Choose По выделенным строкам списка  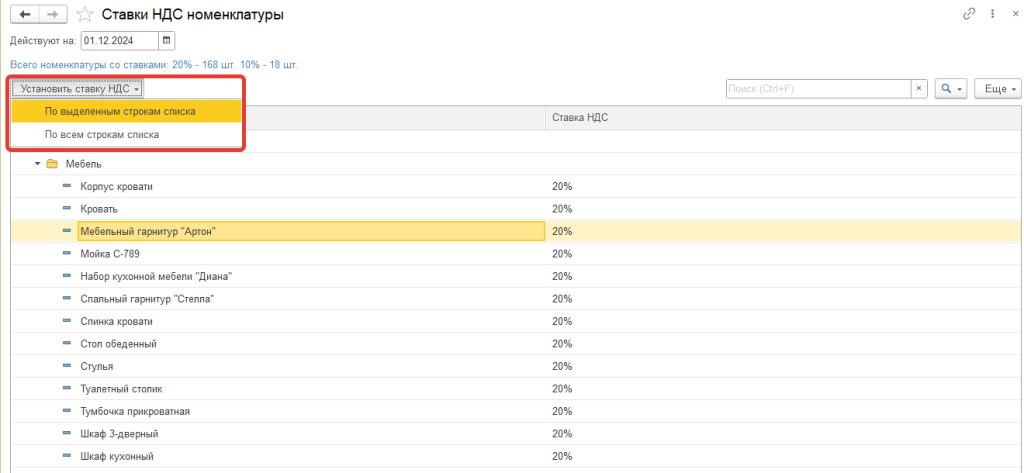120,111
